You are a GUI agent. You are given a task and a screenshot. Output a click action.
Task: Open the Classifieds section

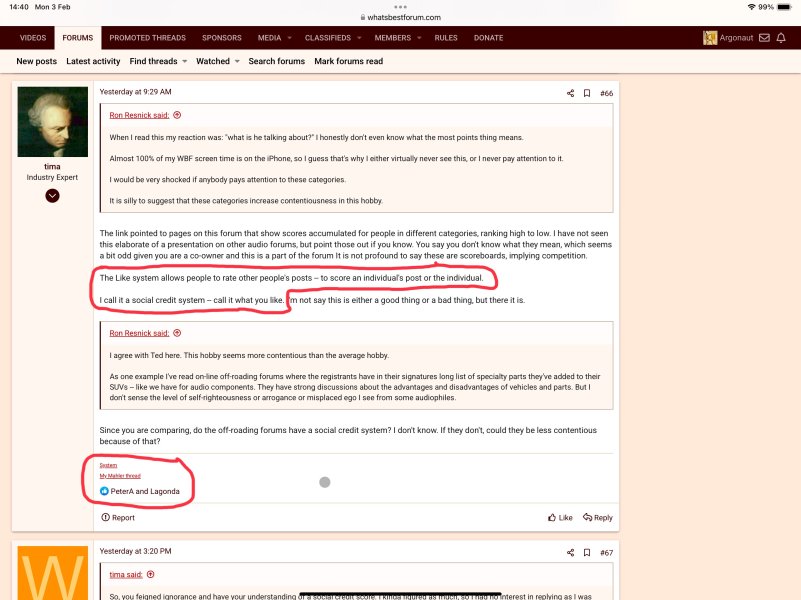(x=328, y=38)
